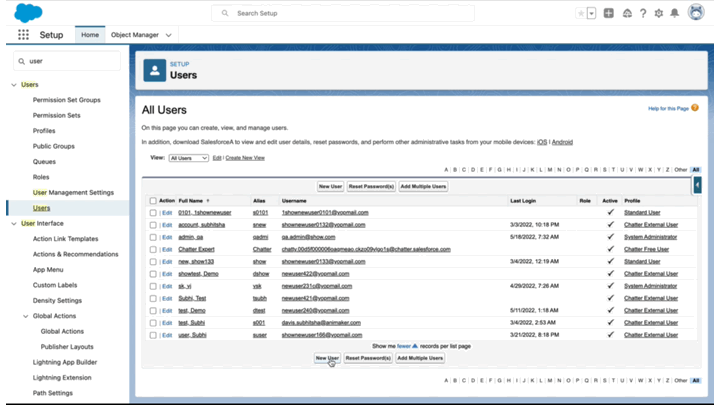Image resolution: width=720 pixels, height=405 pixels.
Task: Click the top New User button
Action: [x=330, y=186]
